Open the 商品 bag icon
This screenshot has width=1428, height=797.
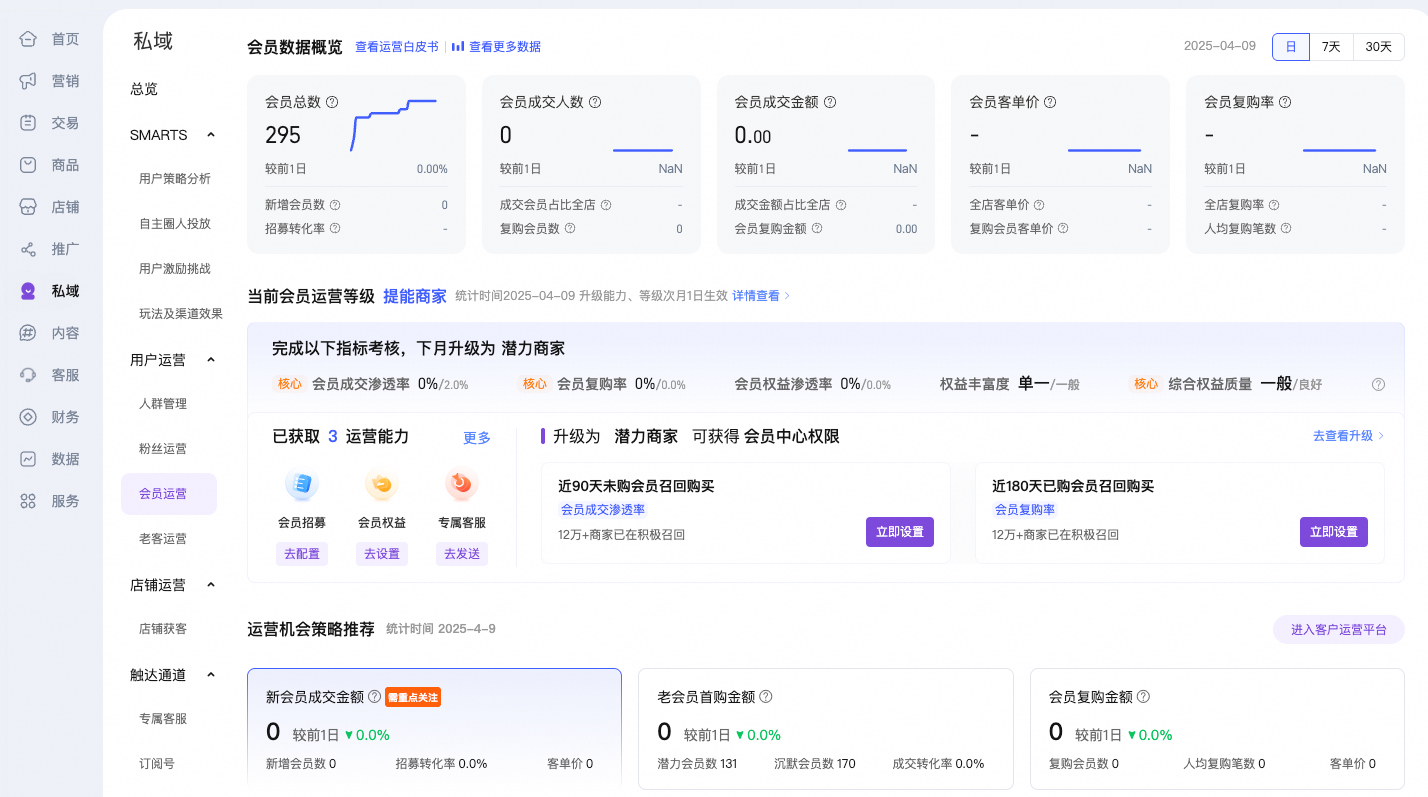[29, 165]
